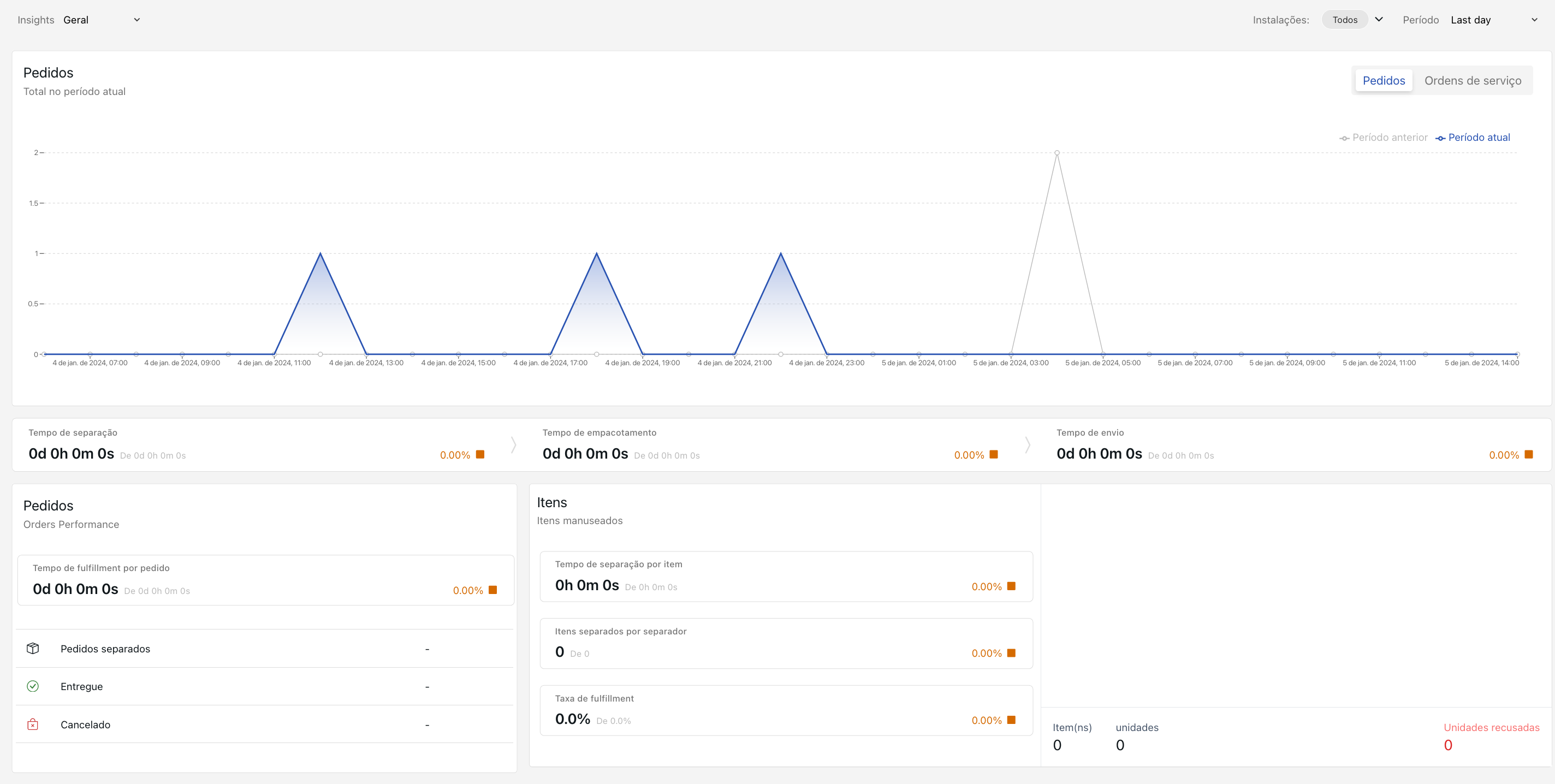This screenshot has height=784, width=1555.
Task: Expand the Instalações chevron dropdown
Action: click(x=1379, y=19)
